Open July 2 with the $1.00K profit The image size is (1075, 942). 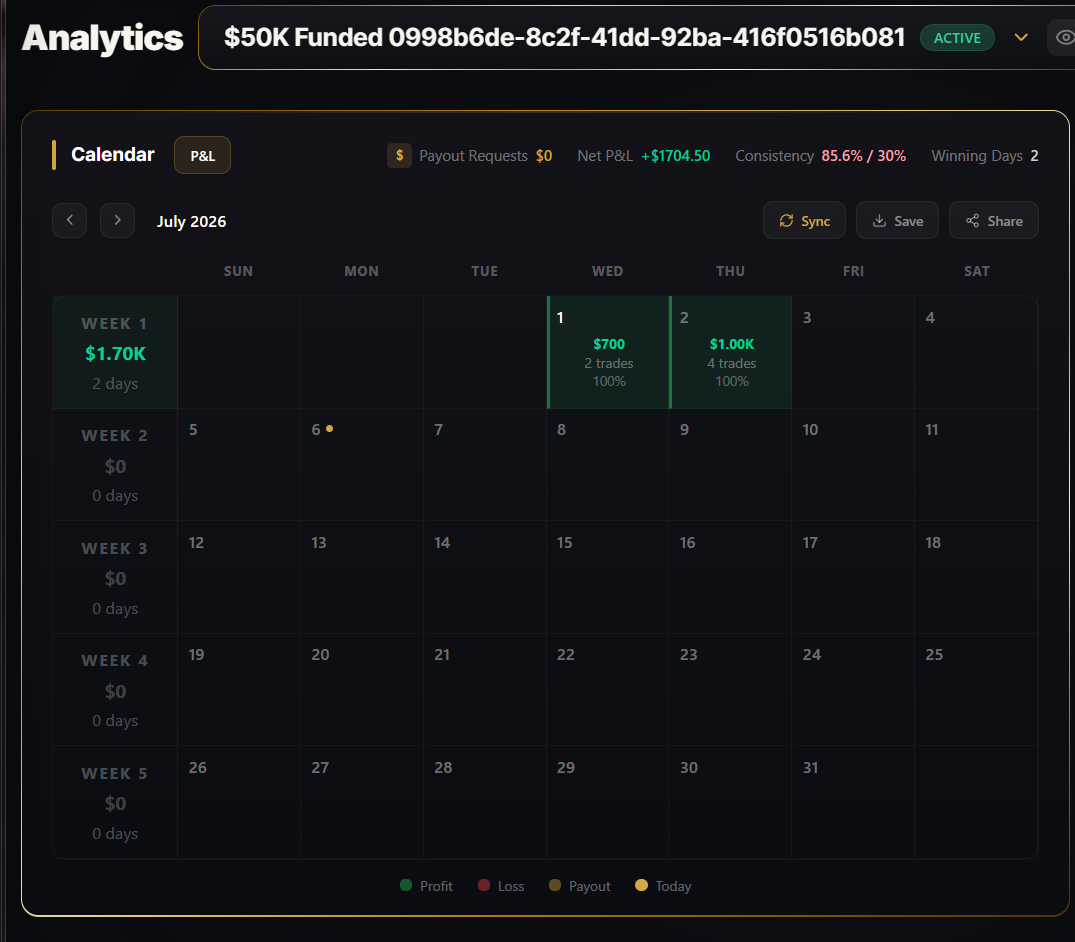(731, 352)
